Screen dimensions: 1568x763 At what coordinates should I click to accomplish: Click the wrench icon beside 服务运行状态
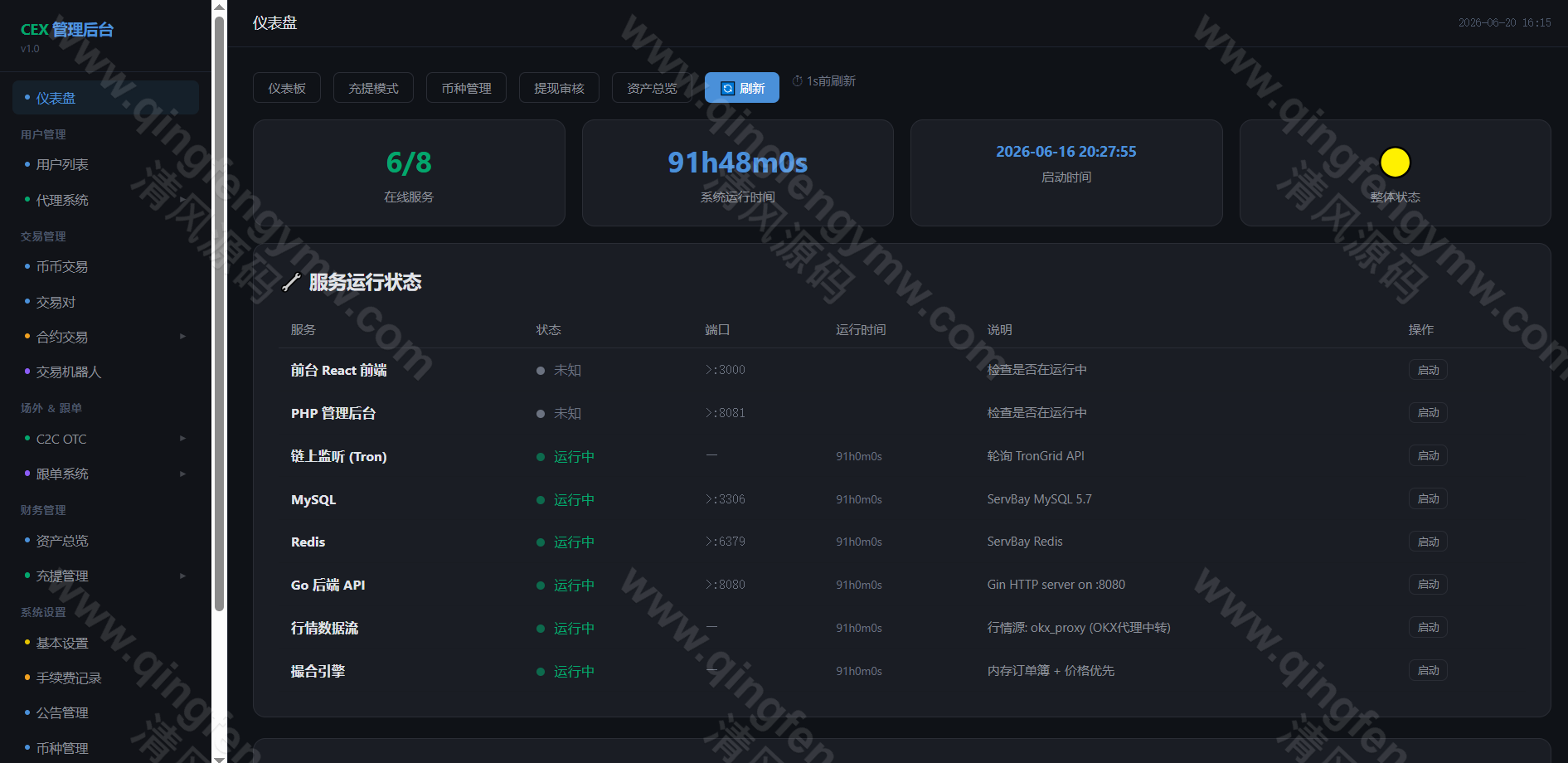pyautogui.click(x=291, y=283)
